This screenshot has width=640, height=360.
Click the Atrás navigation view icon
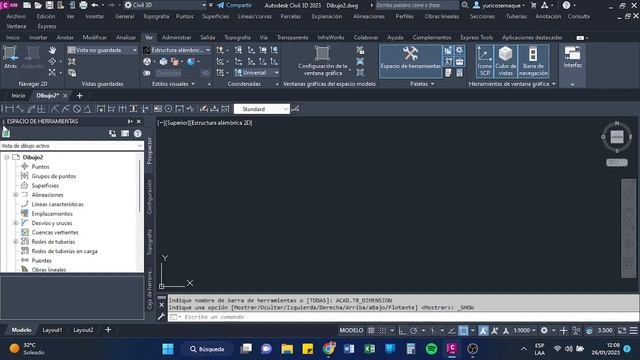[10, 56]
